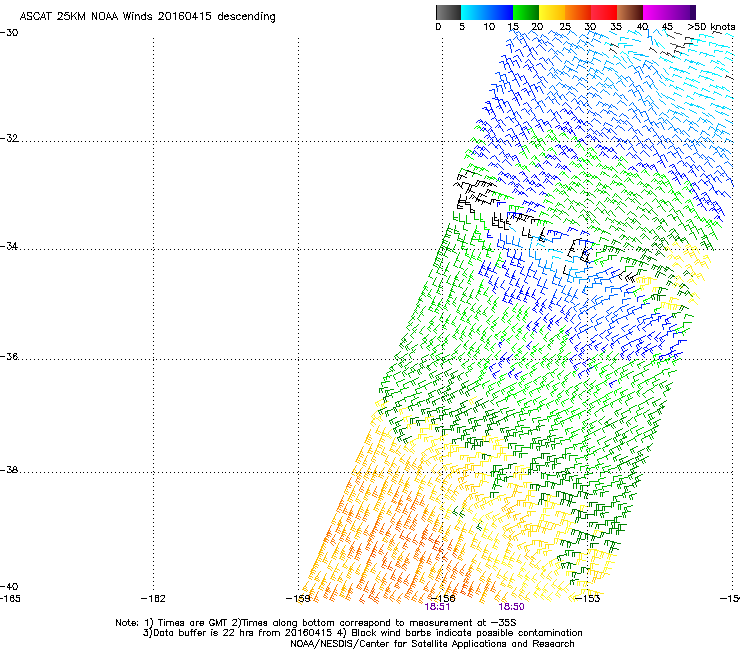Click the brown 35-40 knots legend segment
The image size is (740, 650).
tap(630, 12)
